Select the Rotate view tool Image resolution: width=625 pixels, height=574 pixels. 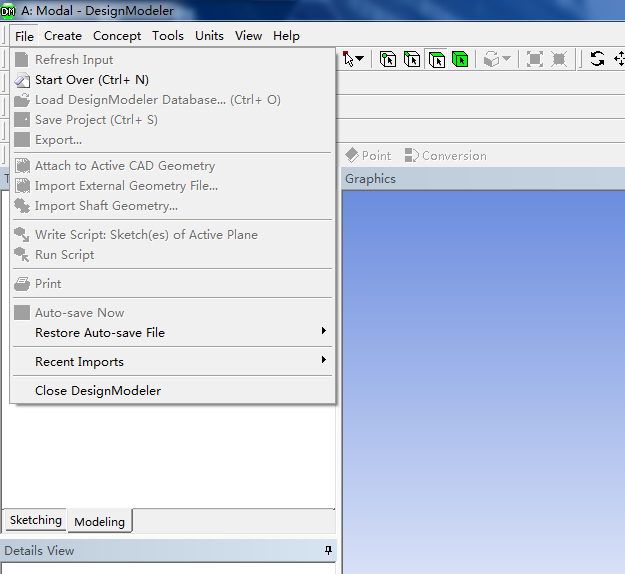pyautogui.click(x=597, y=59)
